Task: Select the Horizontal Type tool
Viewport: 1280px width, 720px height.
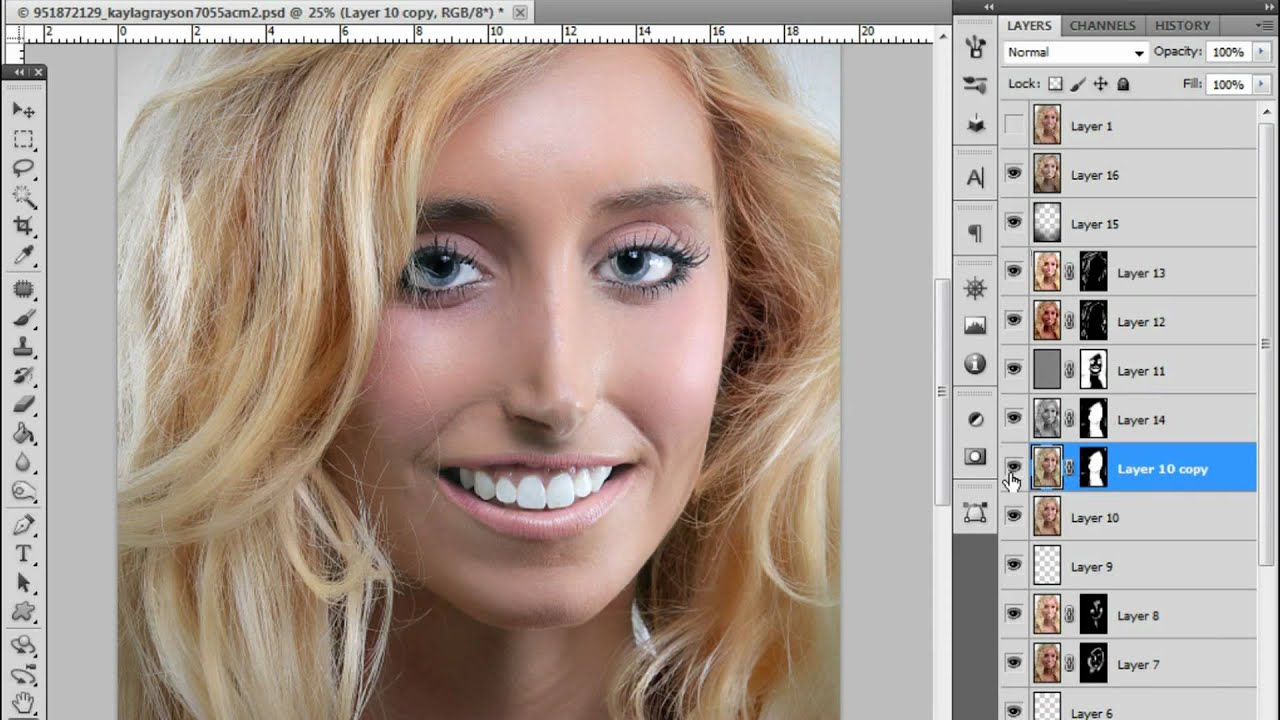Action: click(x=24, y=554)
